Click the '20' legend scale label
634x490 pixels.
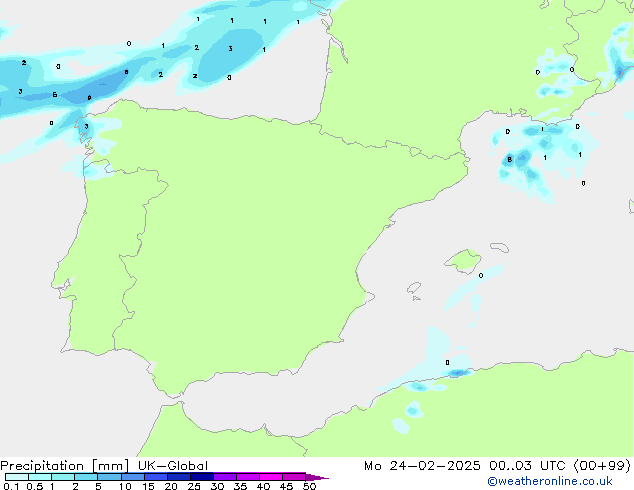pyautogui.click(x=171, y=486)
